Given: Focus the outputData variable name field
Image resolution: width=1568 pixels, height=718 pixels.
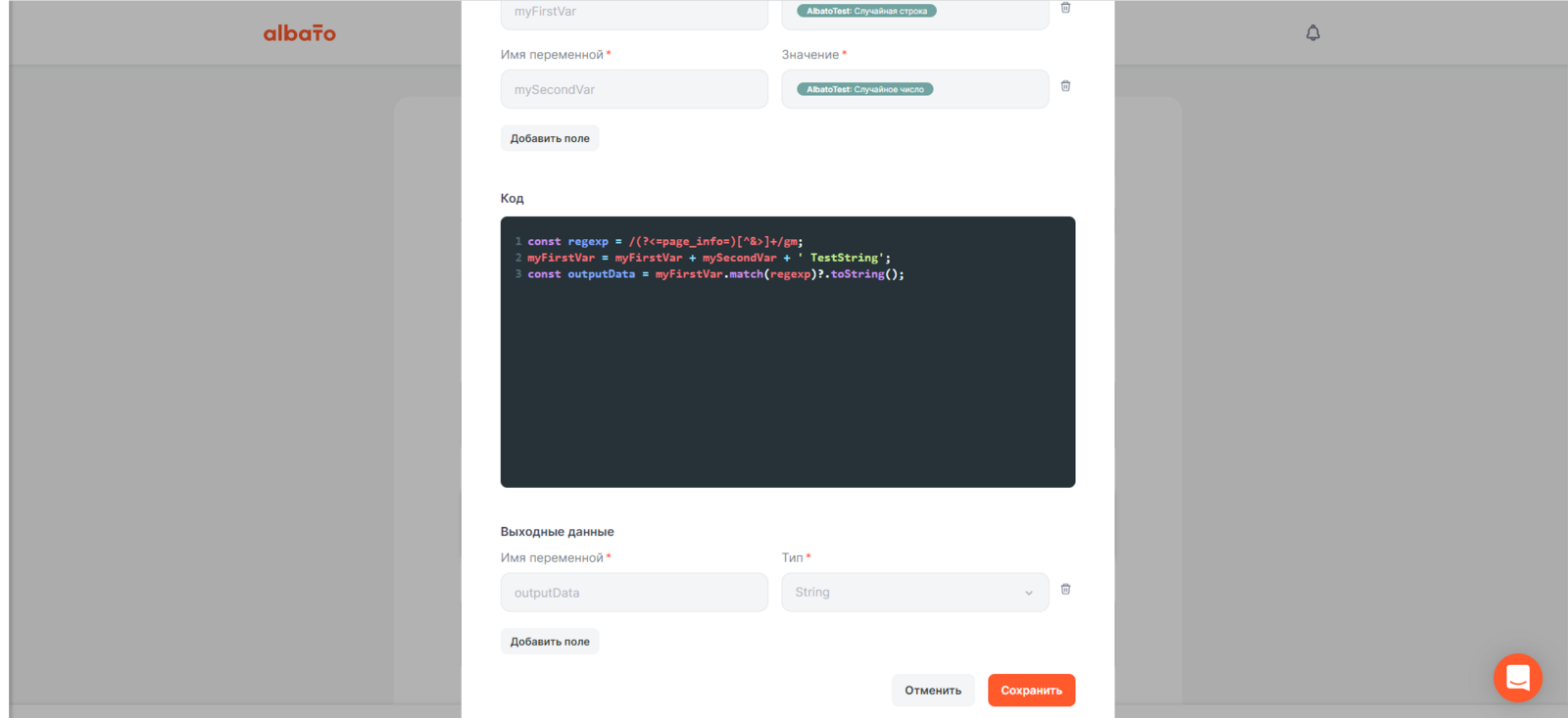Looking at the screenshot, I should tap(633, 593).
